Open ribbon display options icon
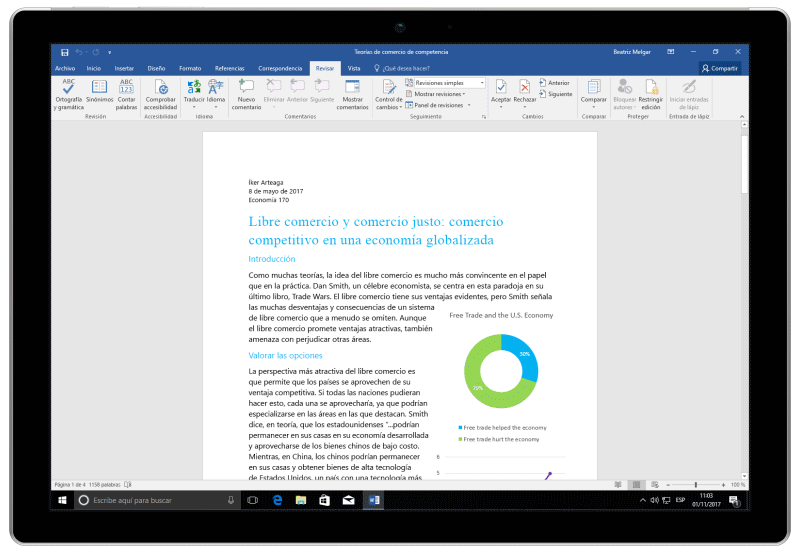 coord(670,52)
